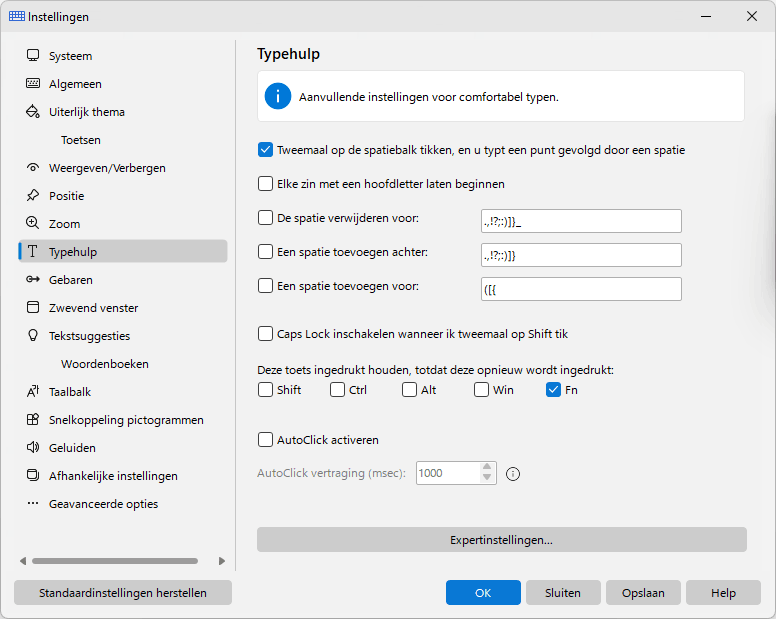Click the Geavanceerde opties ellipsis icon

[x=33, y=503]
